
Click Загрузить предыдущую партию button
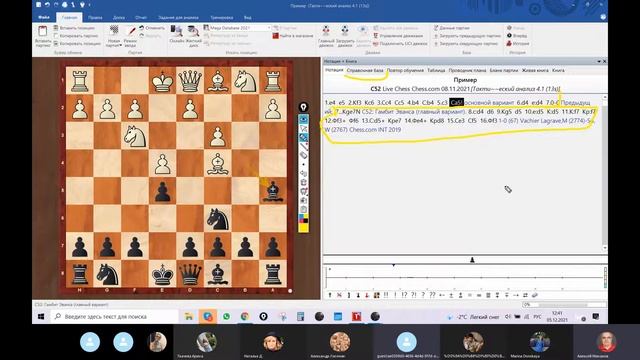[x=467, y=36]
